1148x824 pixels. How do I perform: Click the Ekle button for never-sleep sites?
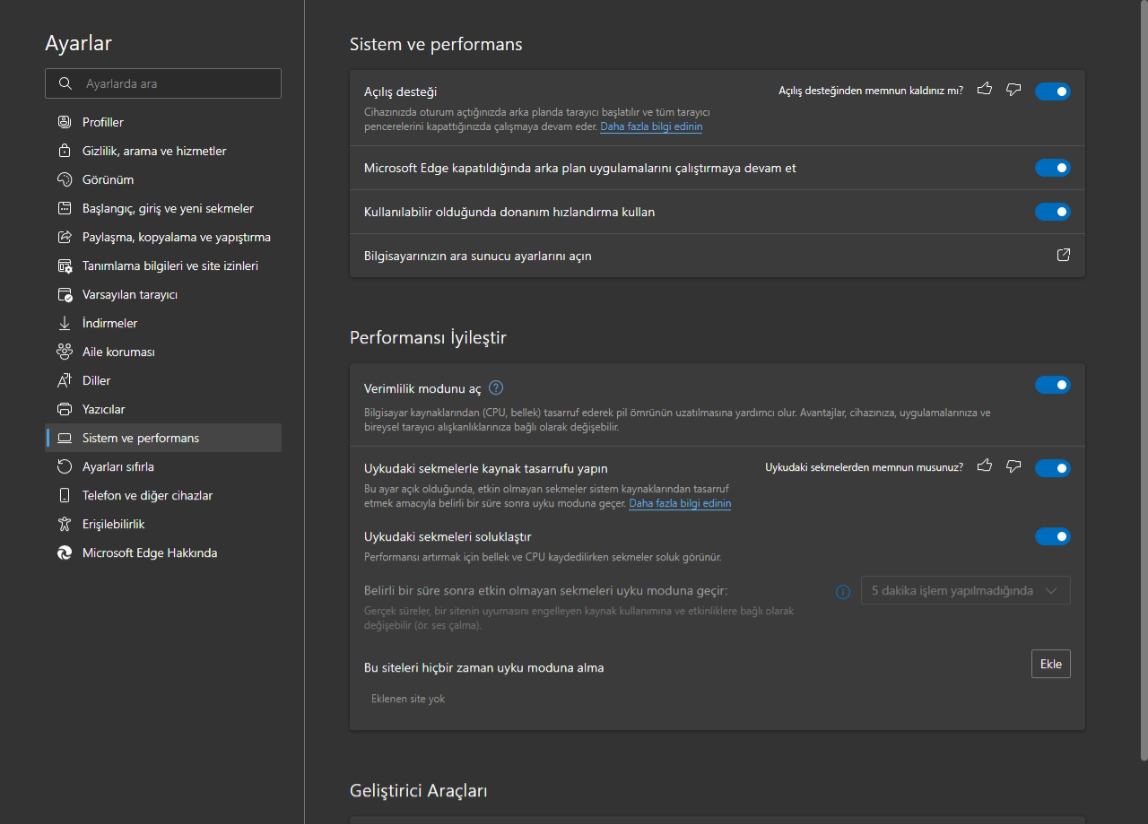[1050, 664]
